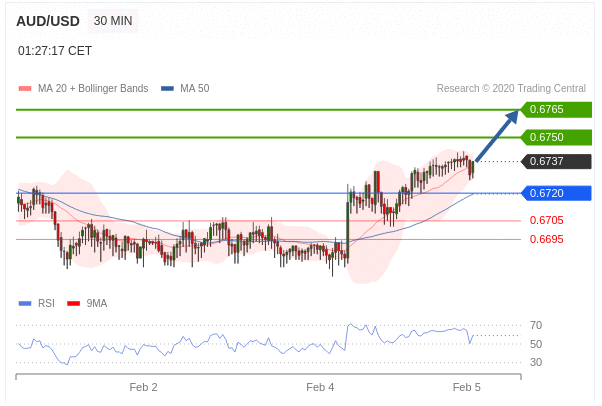Click the RSI 50 level label
This screenshot has height=406, width=602.
tap(536, 344)
